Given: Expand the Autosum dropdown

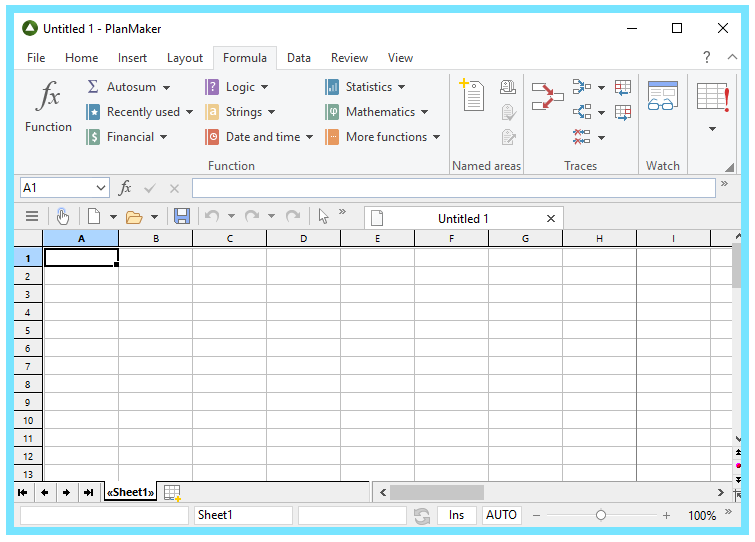Looking at the screenshot, I should (x=166, y=88).
